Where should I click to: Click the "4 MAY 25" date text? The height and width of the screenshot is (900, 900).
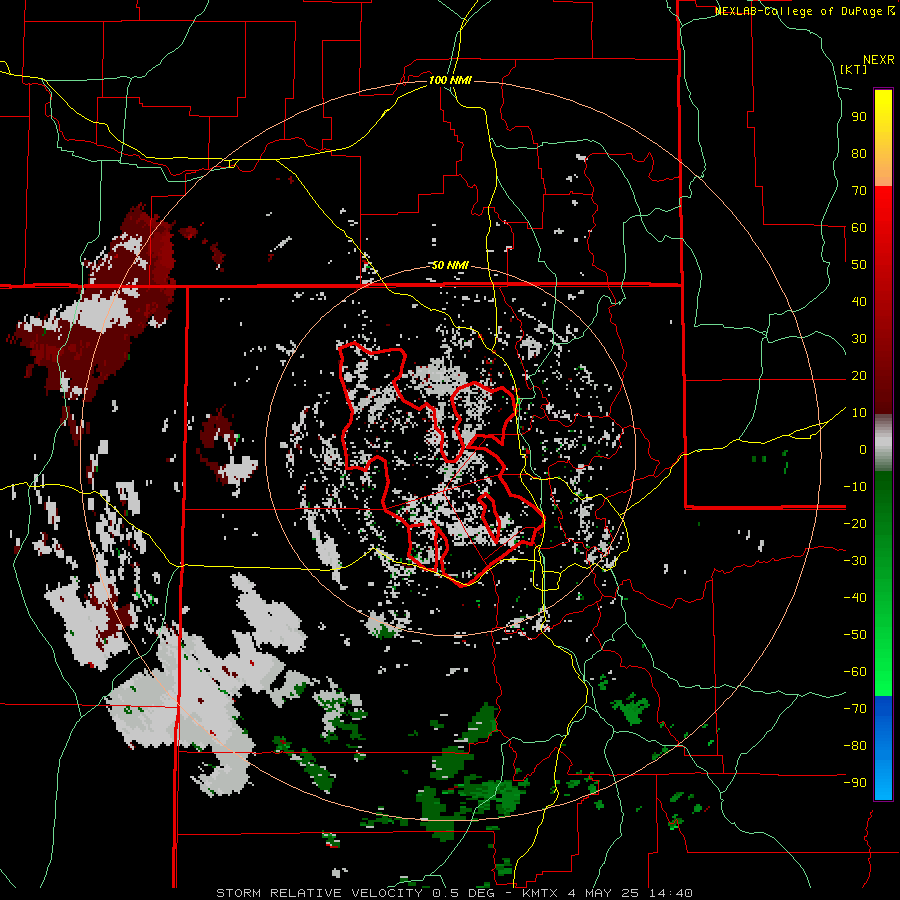pyautogui.click(x=603, y=893)
